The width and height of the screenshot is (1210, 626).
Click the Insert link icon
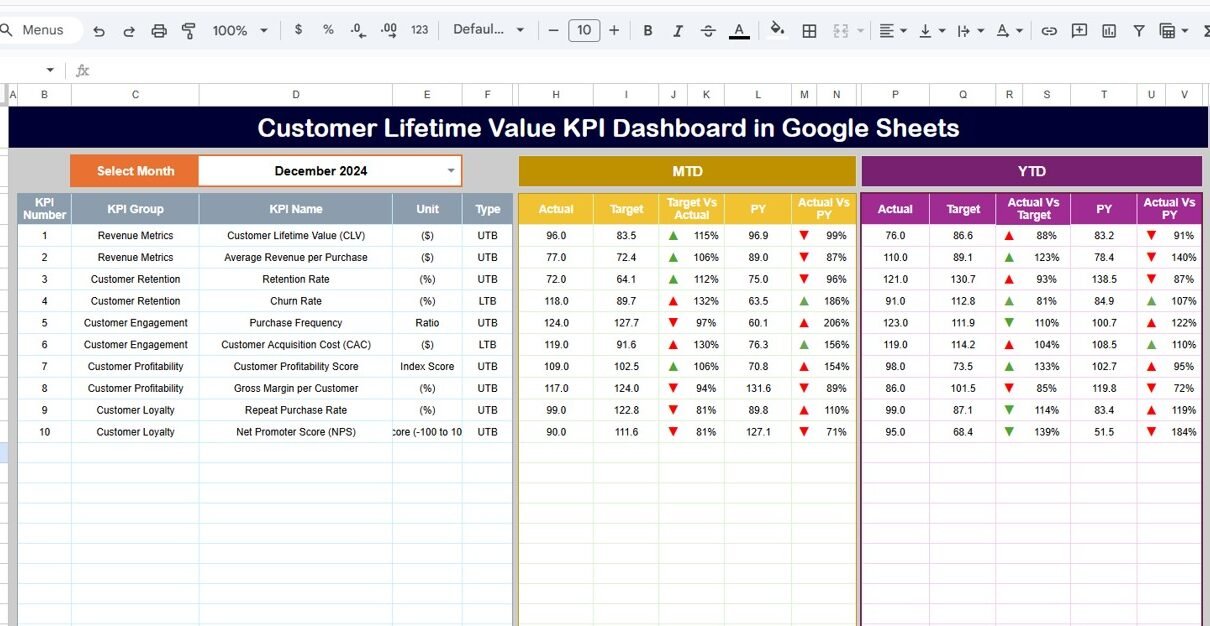[1049, 31]
